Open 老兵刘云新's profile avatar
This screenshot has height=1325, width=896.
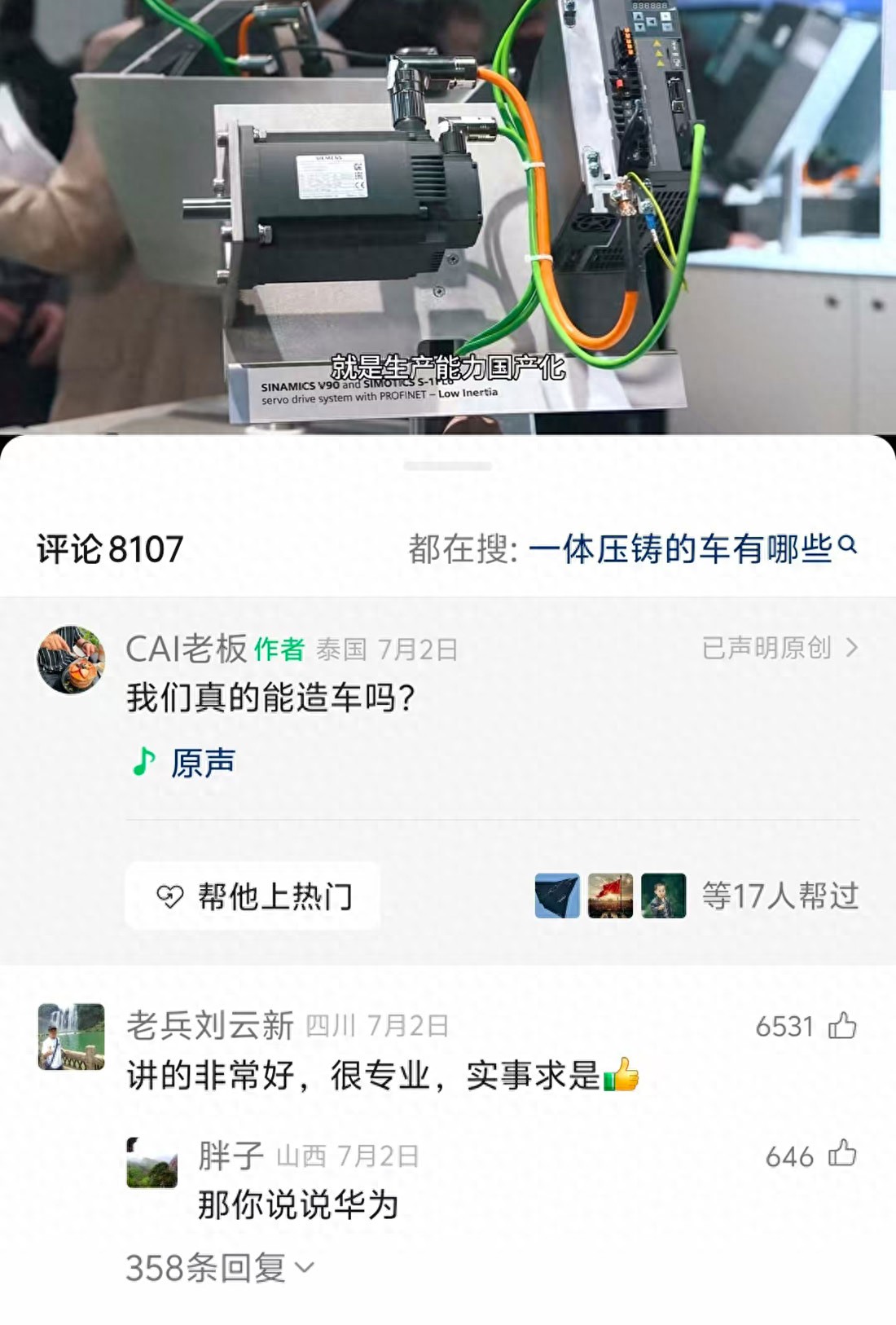pyautogui.click(x=71, y=1036)
